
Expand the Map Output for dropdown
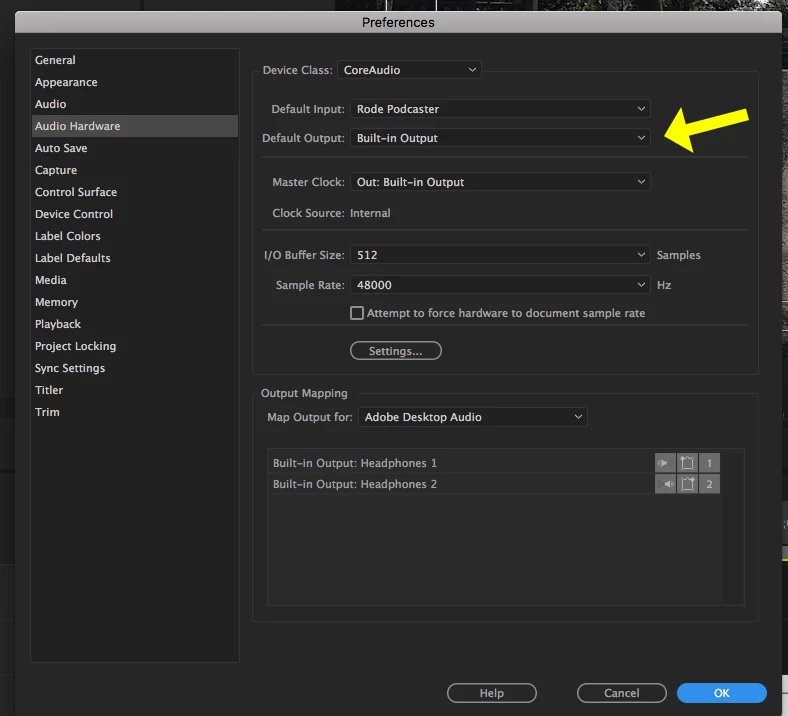(472, 417)
